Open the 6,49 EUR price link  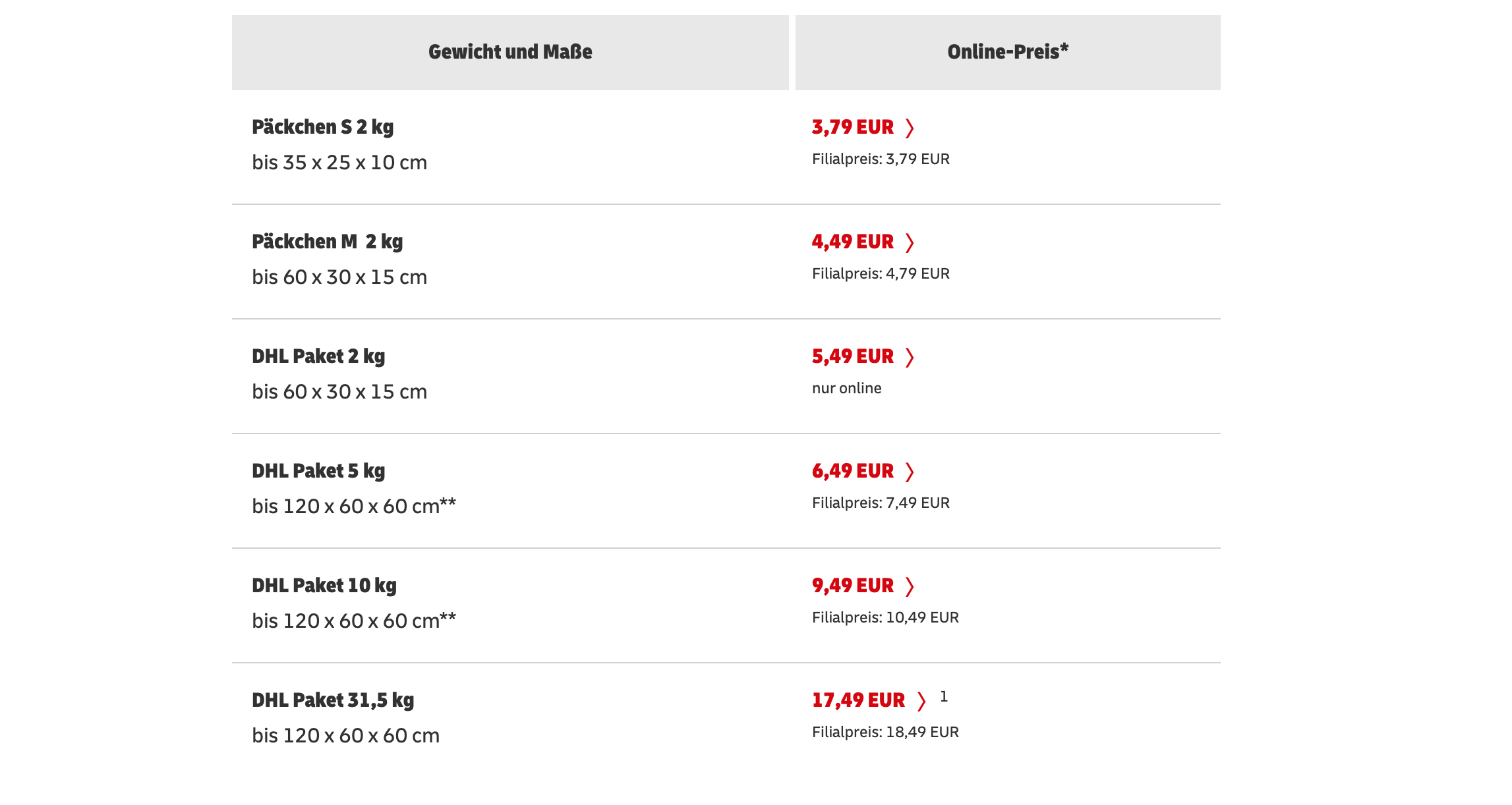coord(852,471)
